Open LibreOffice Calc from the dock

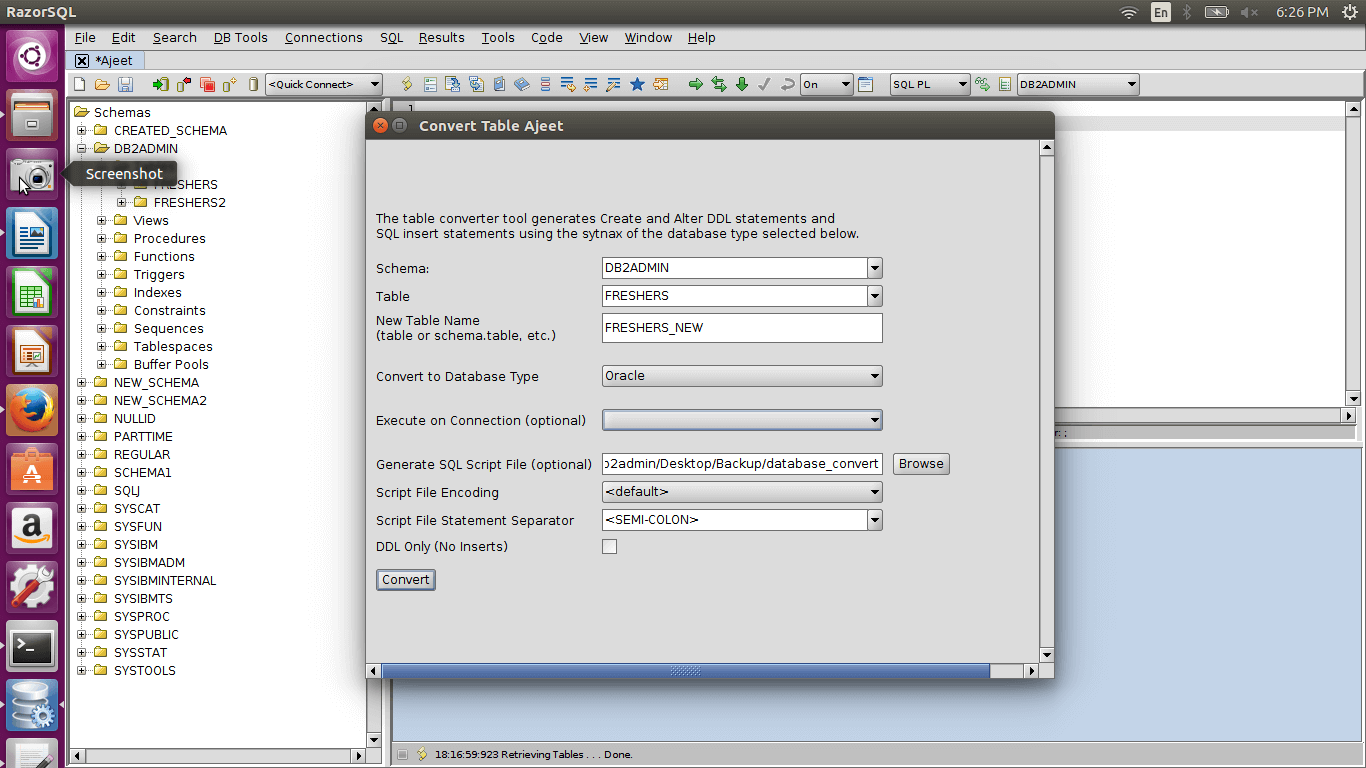pos(33,292)
